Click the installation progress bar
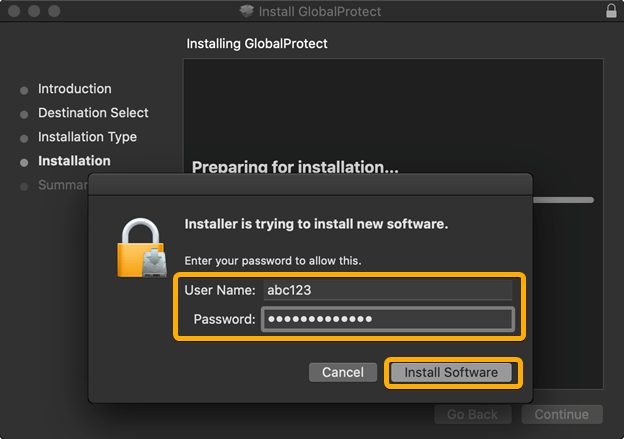Image resolution: width=624 pixels, height=439 pixels. pyautogui.click(x=565, y=200)
